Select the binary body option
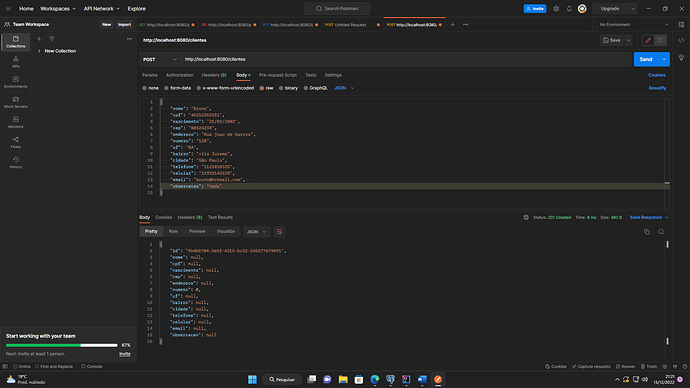Screen dimensions: 690x388 point(288,88)
